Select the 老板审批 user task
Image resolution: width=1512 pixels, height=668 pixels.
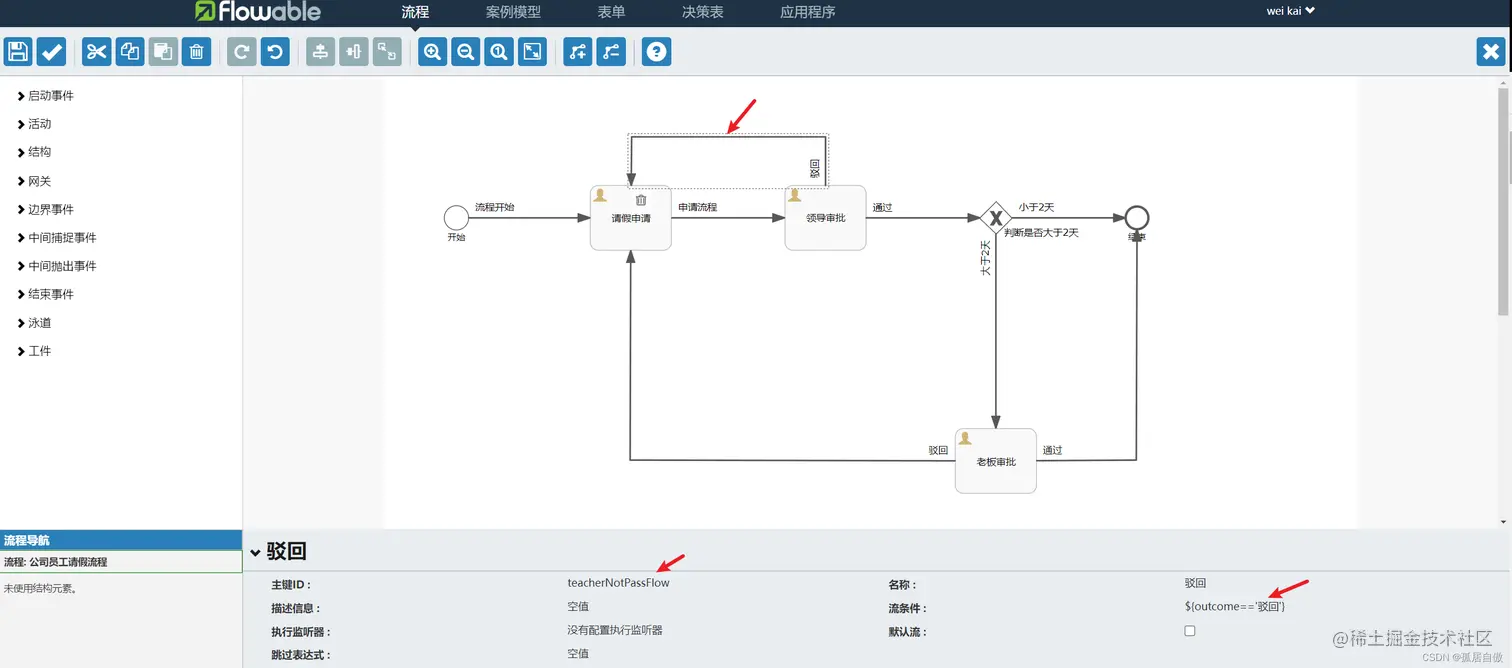coord(995,461)
